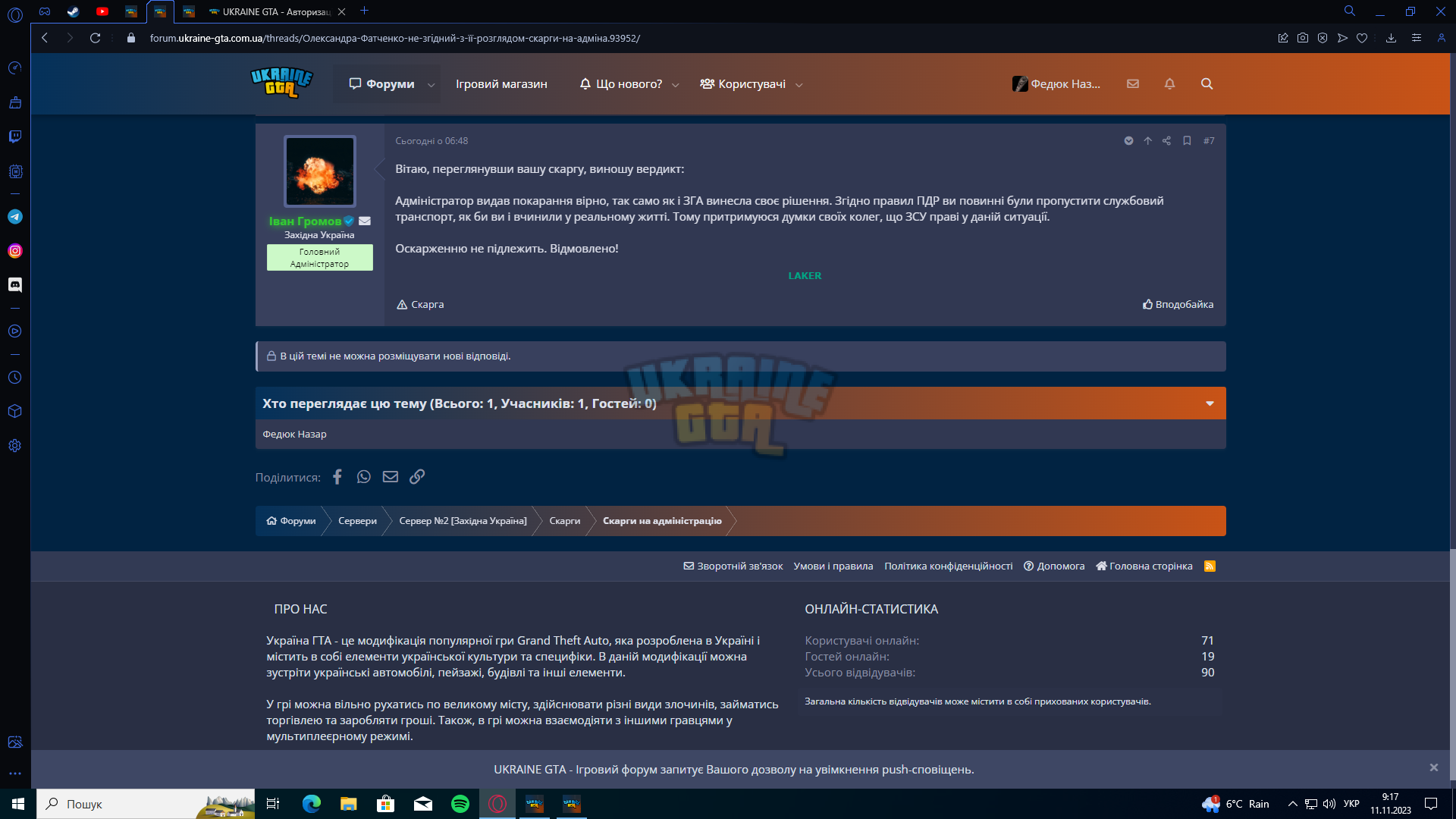1456x819 pixels.
Task: Open Іван Громов avatar thumbnail
Action: (x=319, y=171)
